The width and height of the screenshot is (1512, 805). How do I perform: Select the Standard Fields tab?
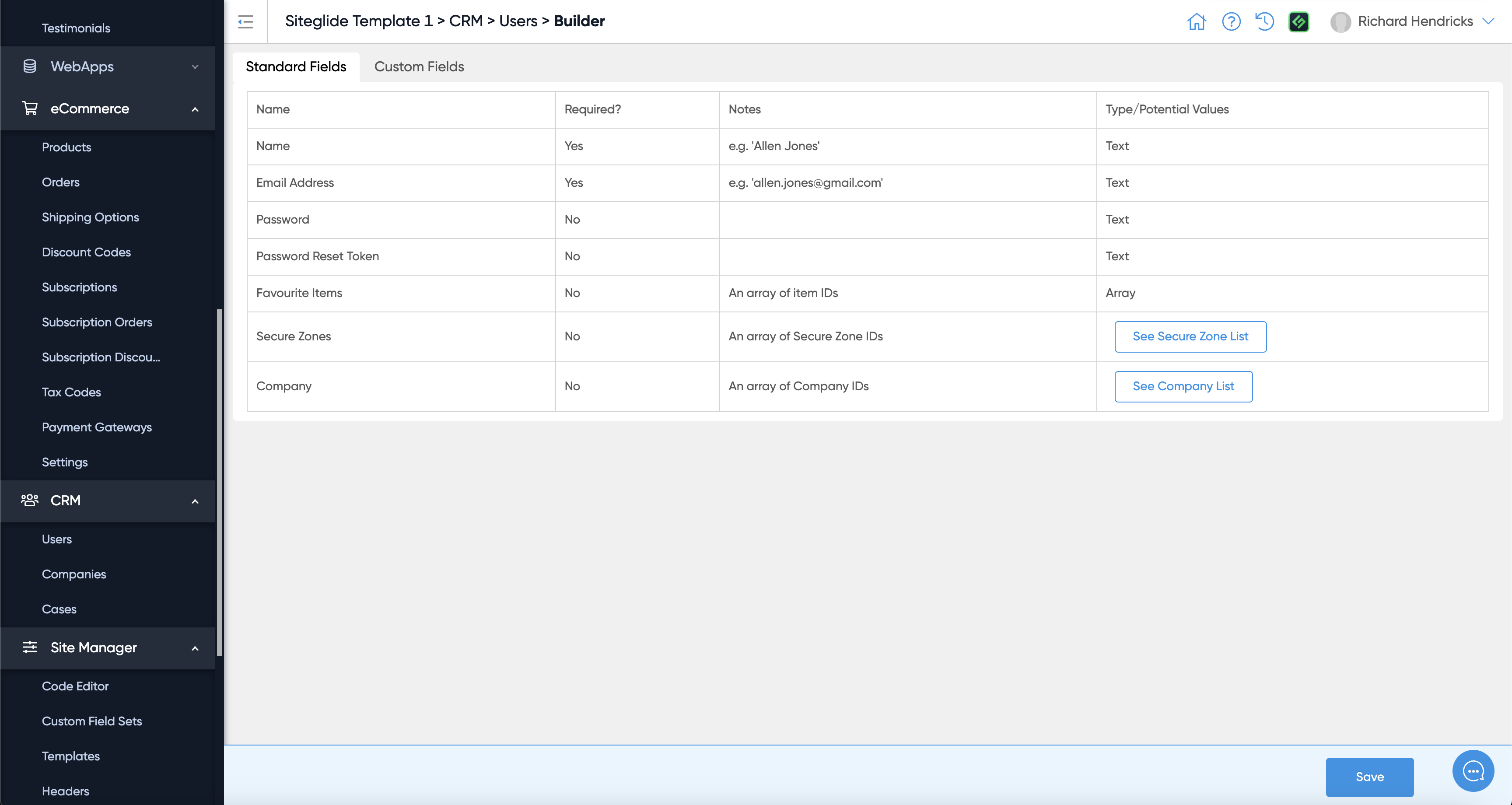coord(296,67)
